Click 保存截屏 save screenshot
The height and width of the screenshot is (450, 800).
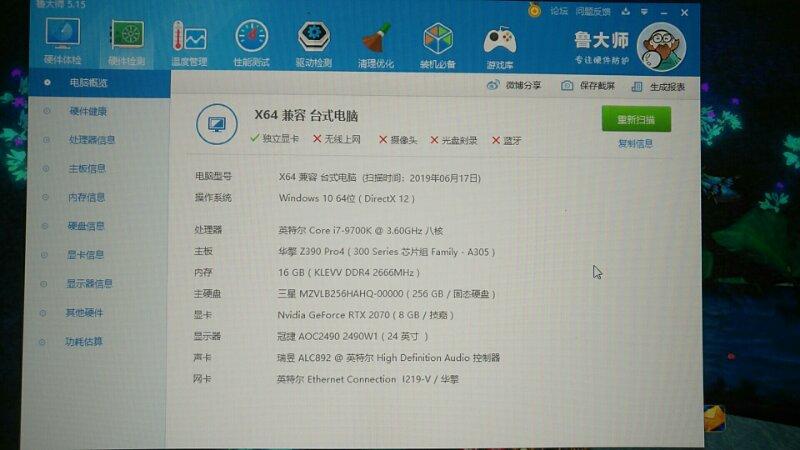click(x=588, y=86)
